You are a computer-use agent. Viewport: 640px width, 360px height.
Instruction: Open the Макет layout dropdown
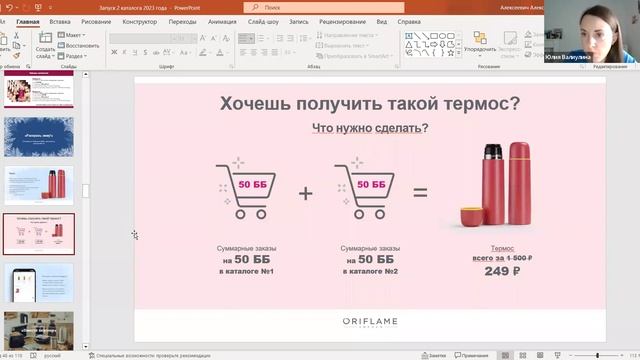coord(72,35)
